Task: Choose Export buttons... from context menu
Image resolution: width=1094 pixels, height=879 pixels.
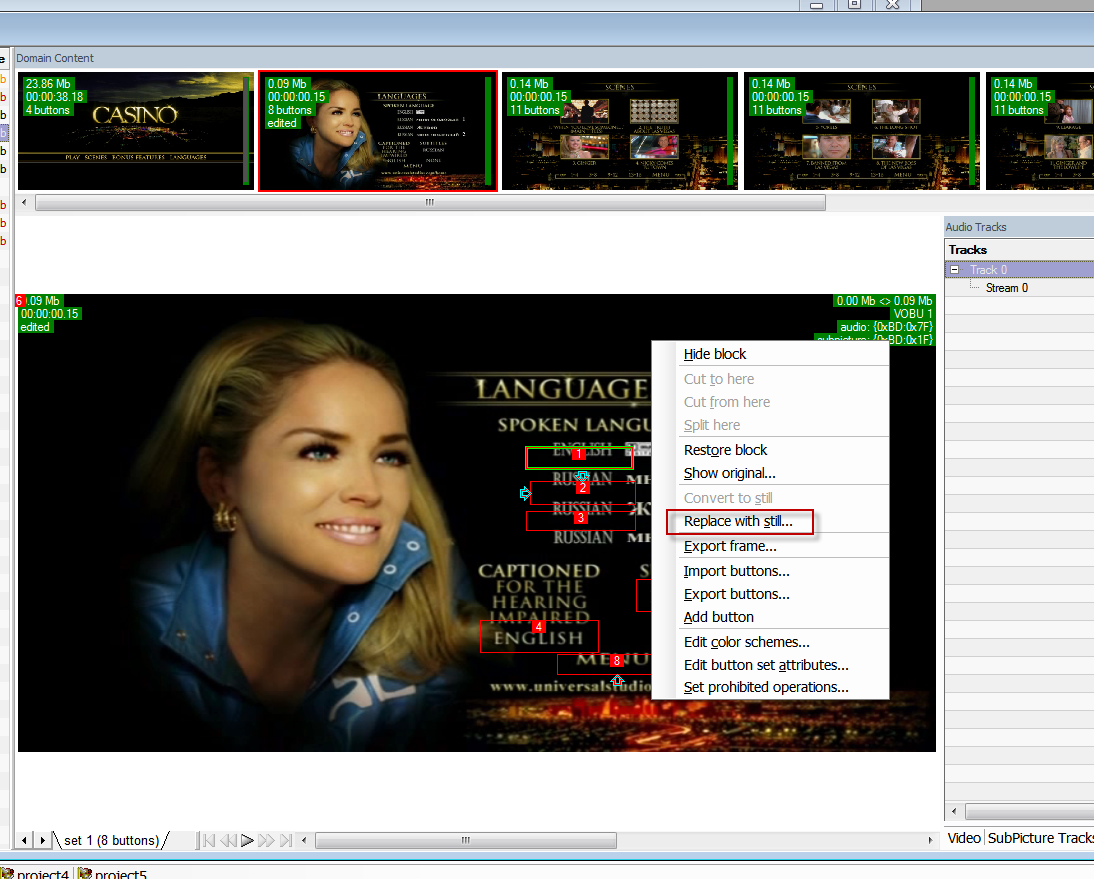Action: pyautogui.click(x=736, y=594)
